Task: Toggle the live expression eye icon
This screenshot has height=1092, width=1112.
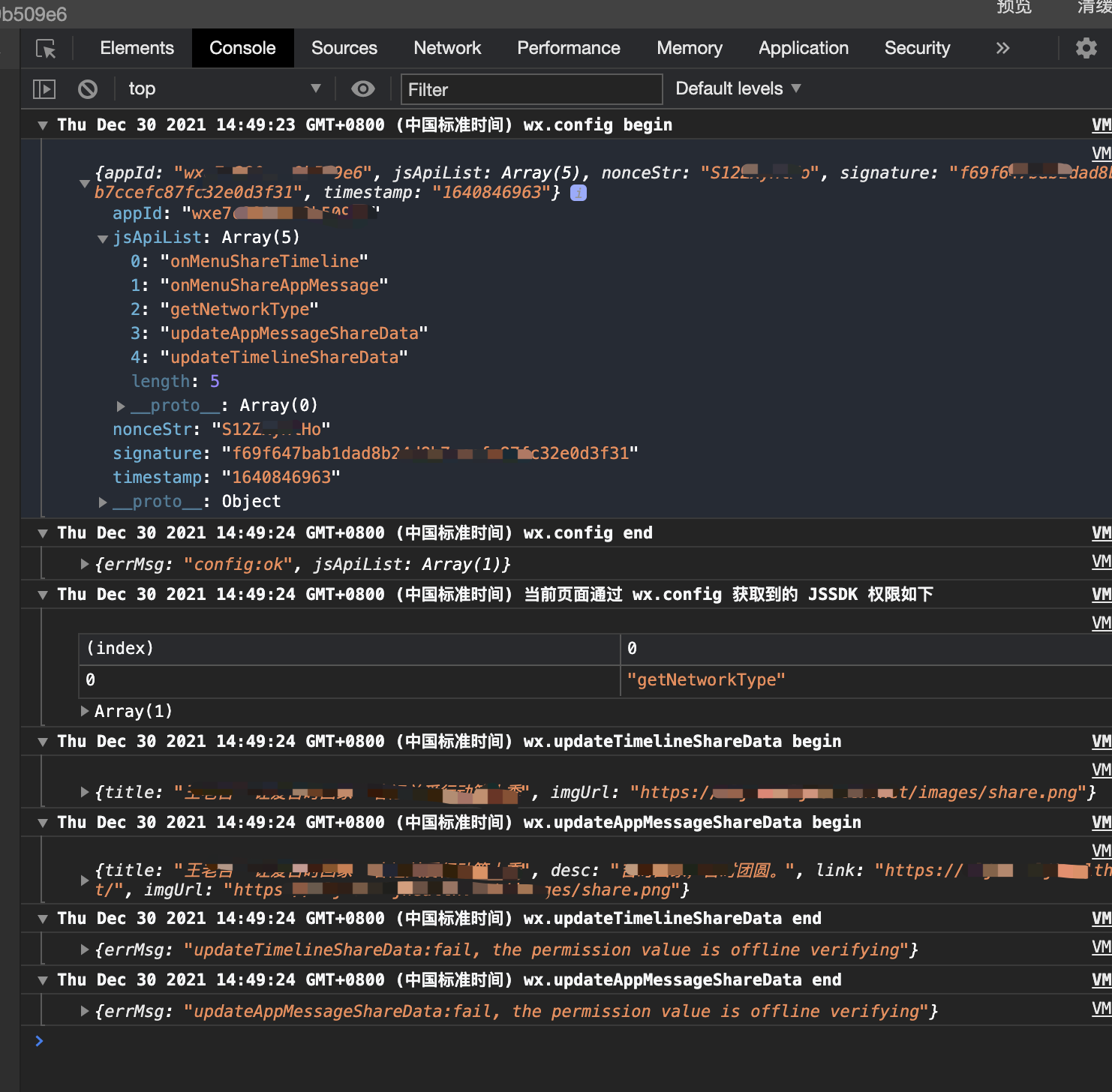Action: (x=363, y=89)
